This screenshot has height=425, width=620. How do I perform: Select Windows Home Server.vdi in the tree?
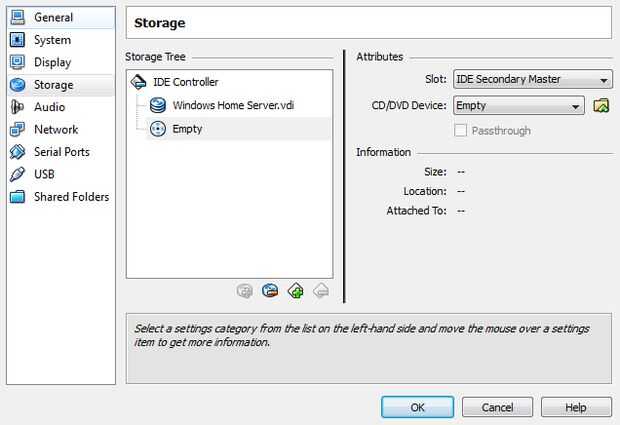(233, 105)
